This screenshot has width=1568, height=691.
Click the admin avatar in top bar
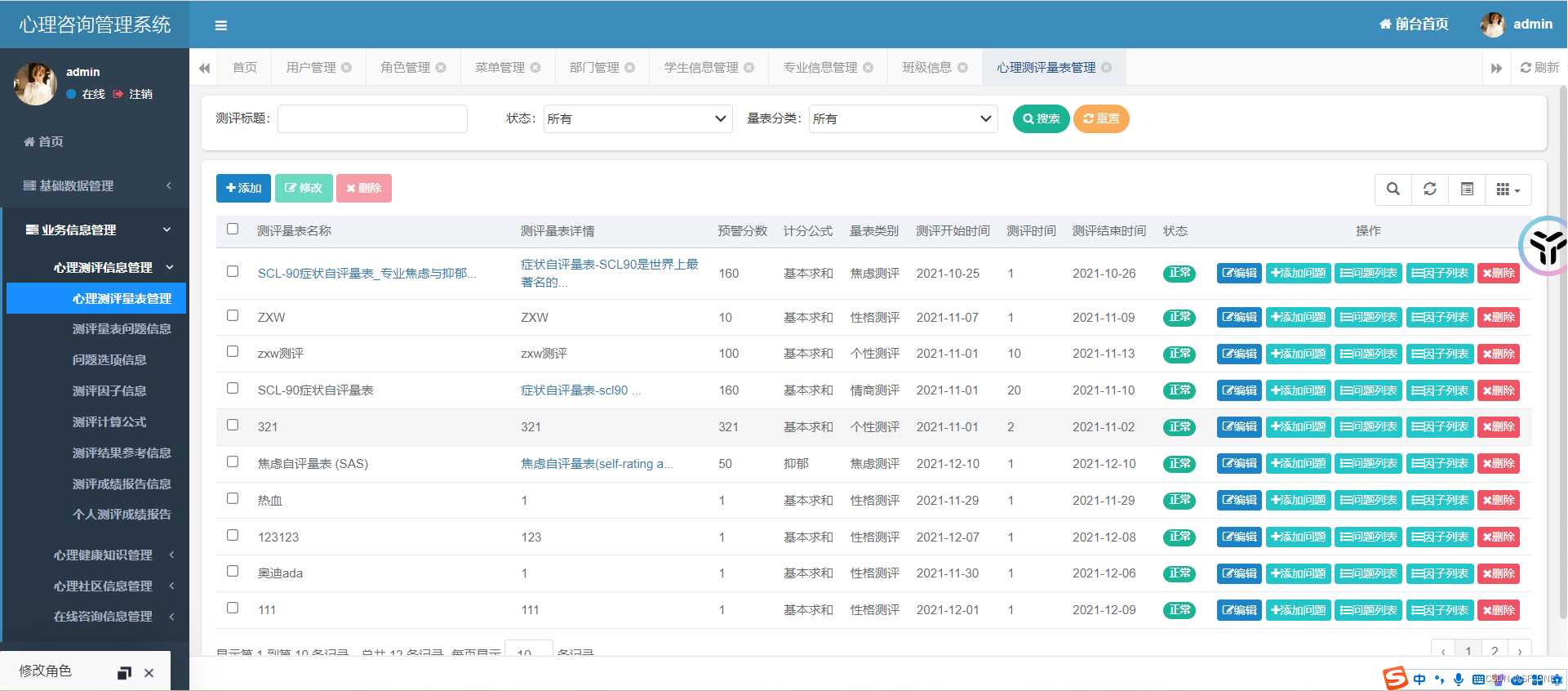click(1492, 25)
